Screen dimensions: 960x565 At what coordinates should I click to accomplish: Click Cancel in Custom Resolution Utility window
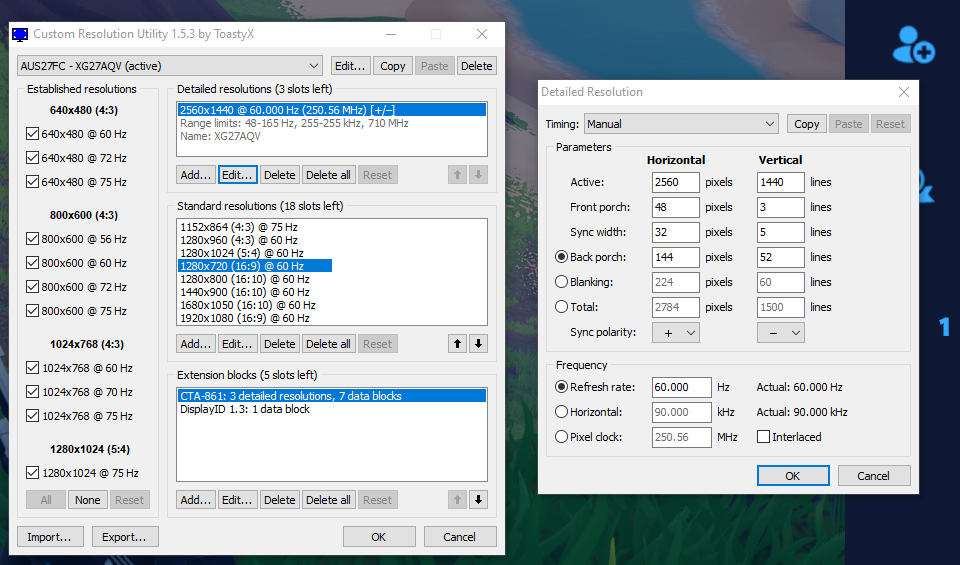(459, 537)
